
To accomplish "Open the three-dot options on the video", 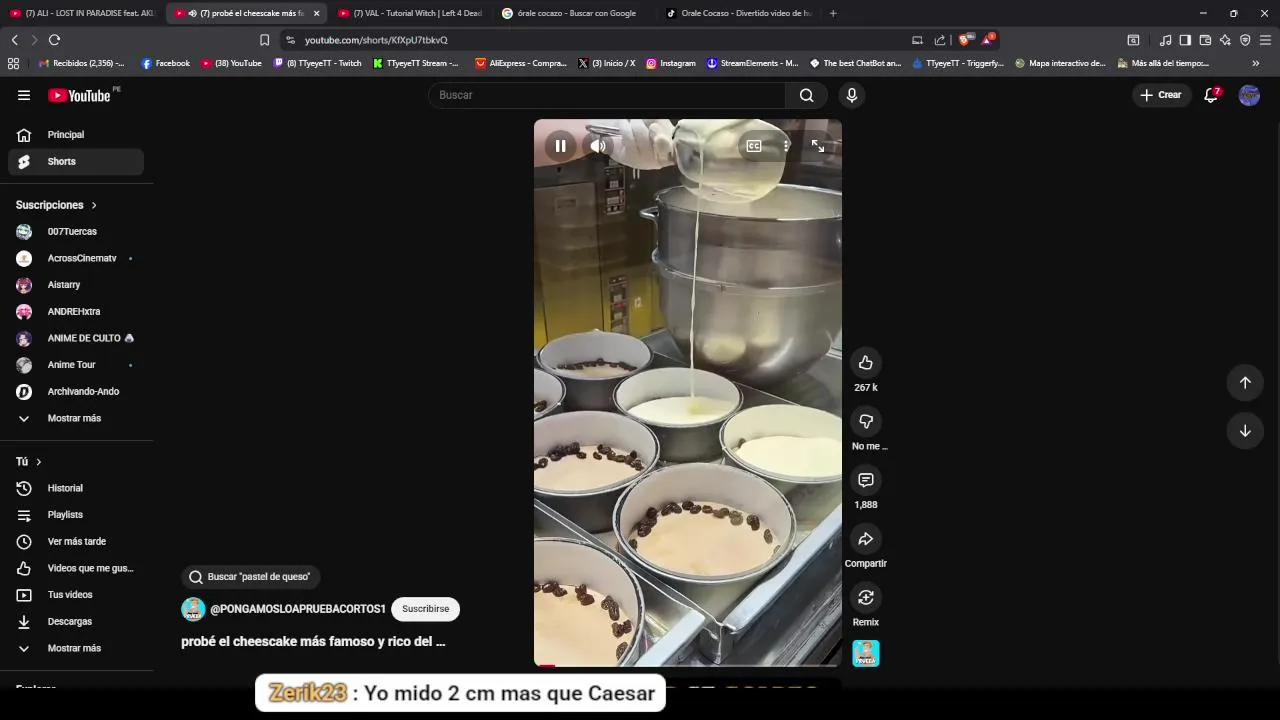I will (x=786, y=146).
